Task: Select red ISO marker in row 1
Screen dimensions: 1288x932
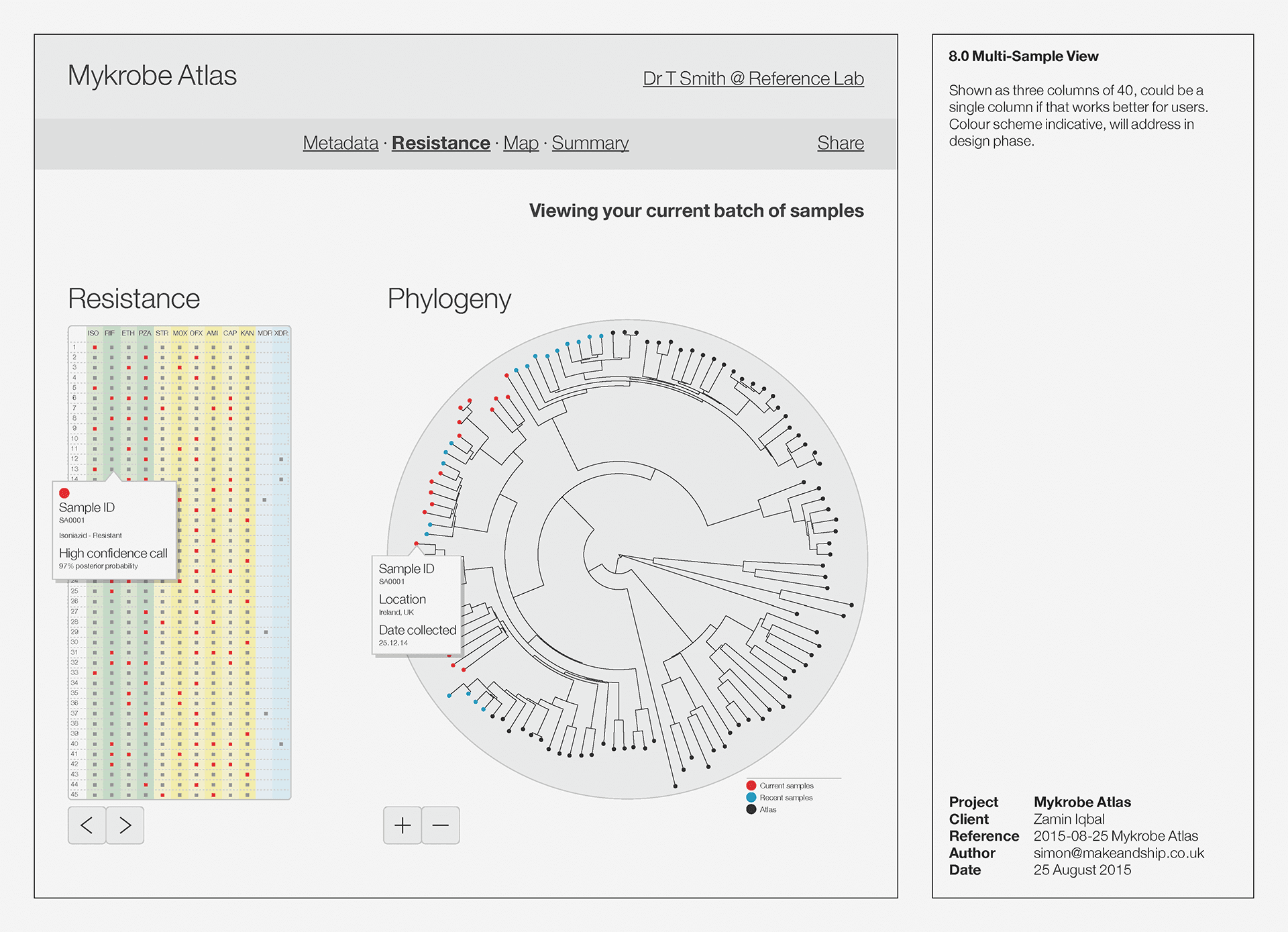Action: [x=95, y=348]
